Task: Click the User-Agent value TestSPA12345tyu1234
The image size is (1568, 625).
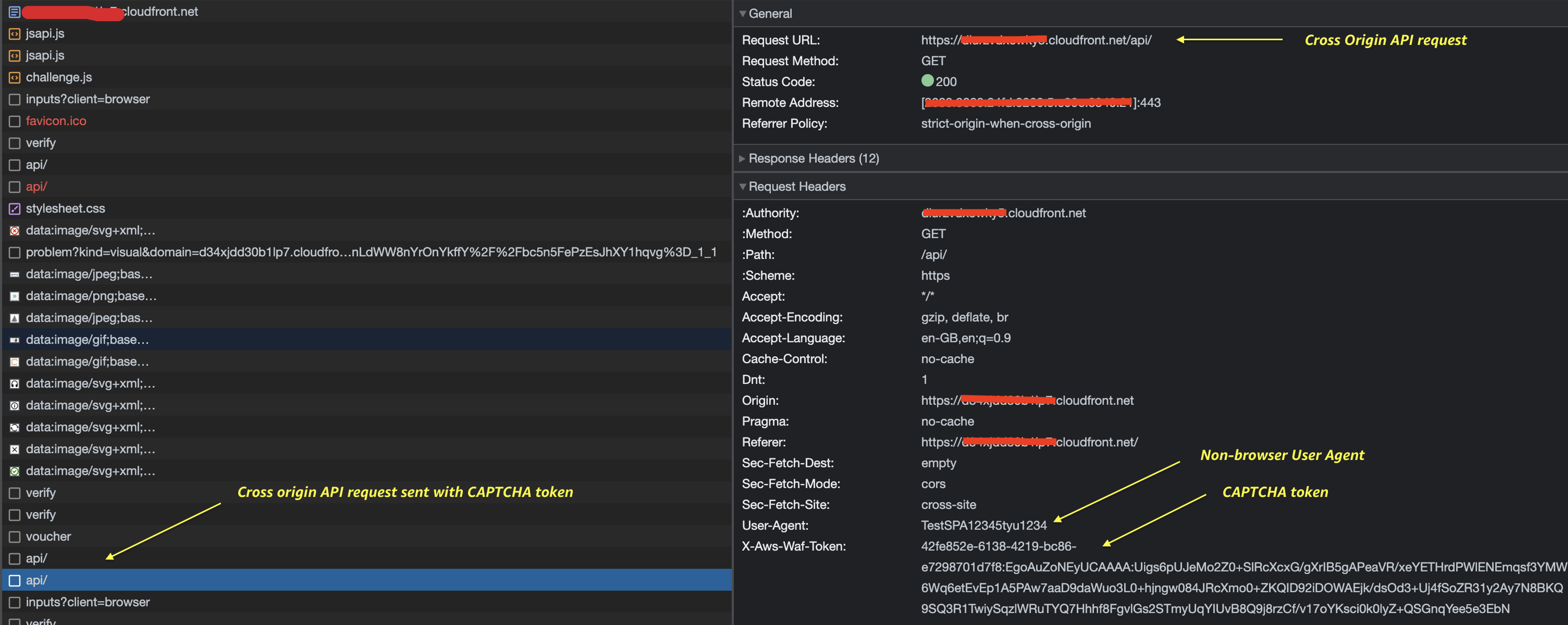Action: pos(983,526)
